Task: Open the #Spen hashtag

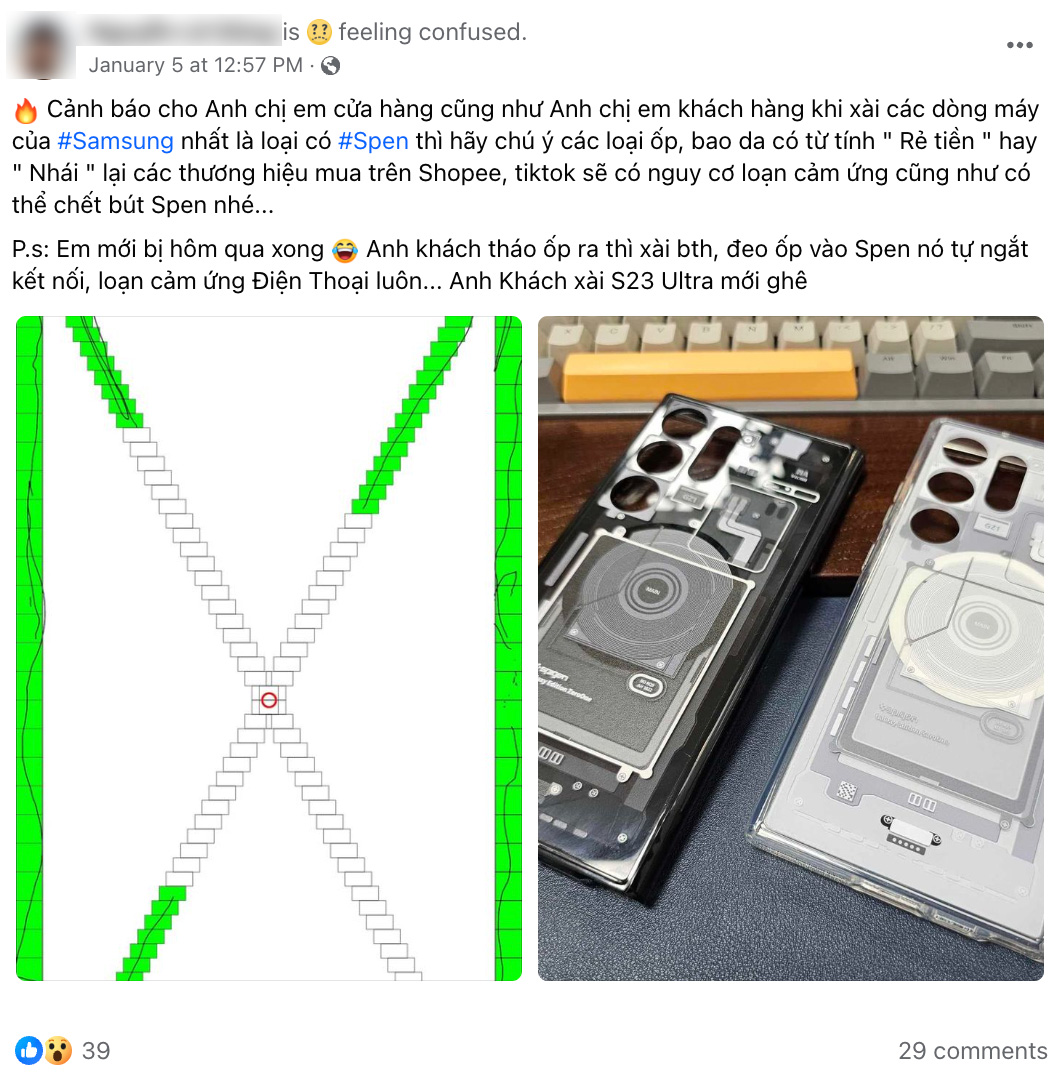Action: (x=373, y=141)
